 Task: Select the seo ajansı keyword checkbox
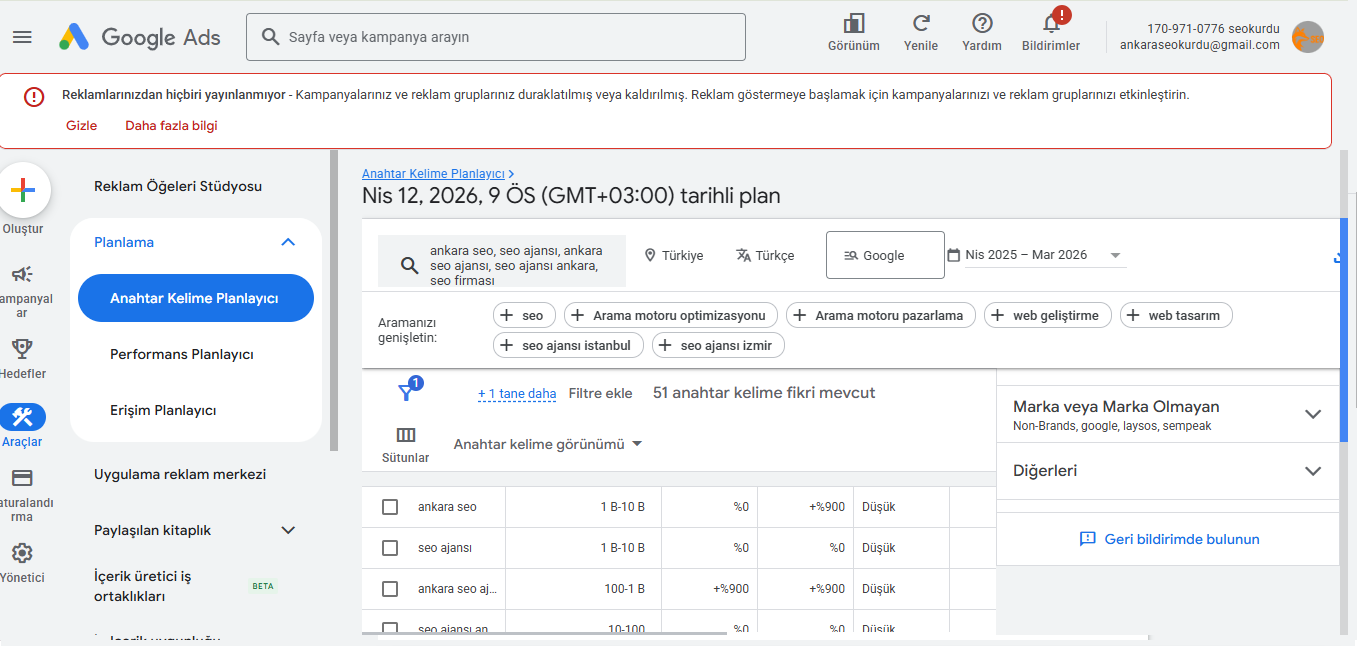tap(390, 547)
